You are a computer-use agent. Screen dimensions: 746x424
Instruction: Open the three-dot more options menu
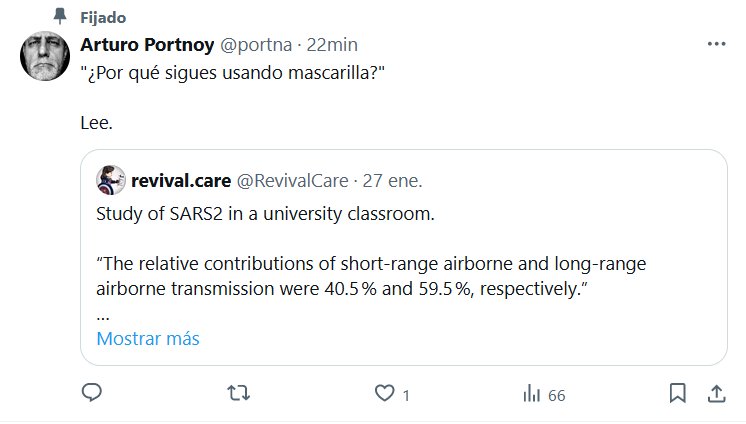point(716,45)
